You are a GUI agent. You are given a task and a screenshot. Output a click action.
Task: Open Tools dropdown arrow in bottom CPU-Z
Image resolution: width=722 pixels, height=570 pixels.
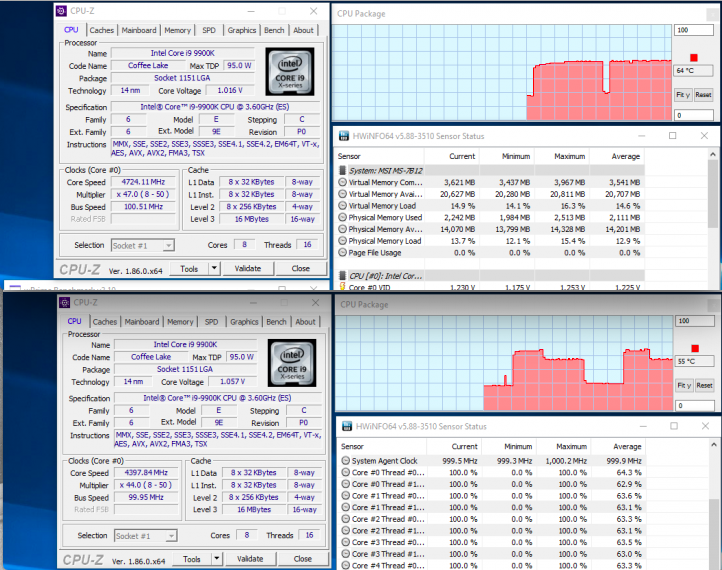(x=216, y=559)
